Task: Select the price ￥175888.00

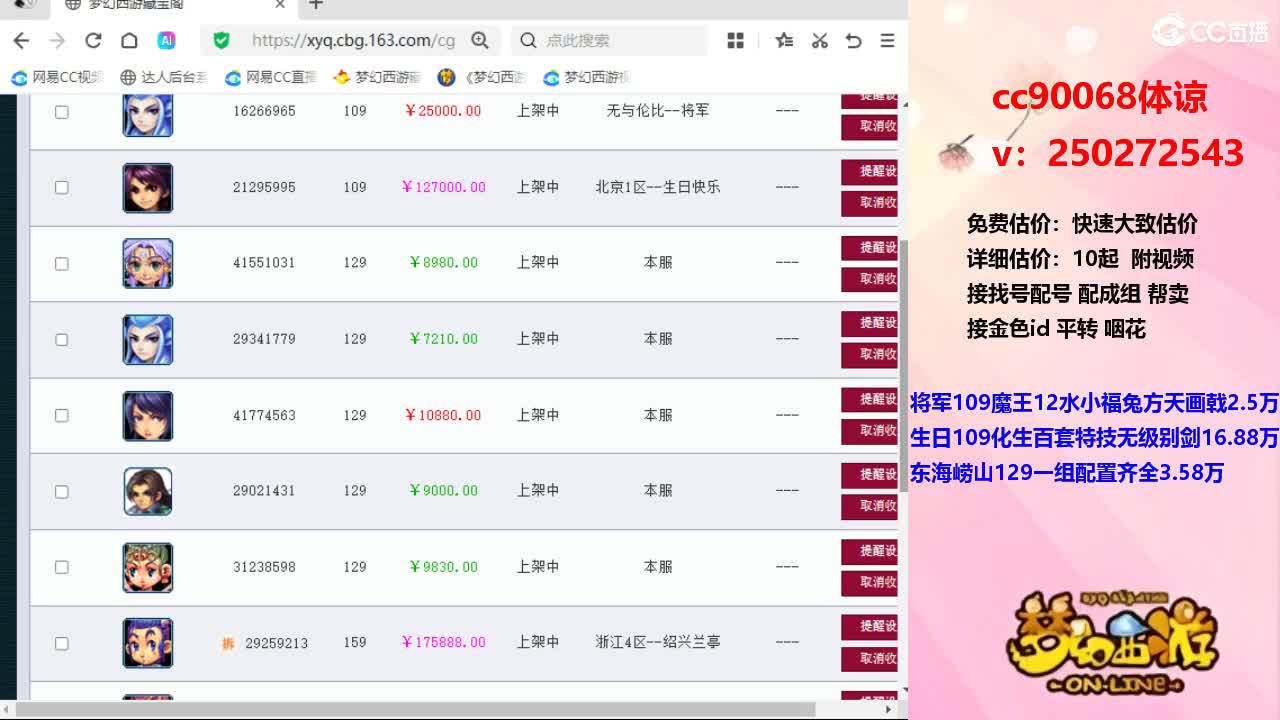Action: [443, 642]
